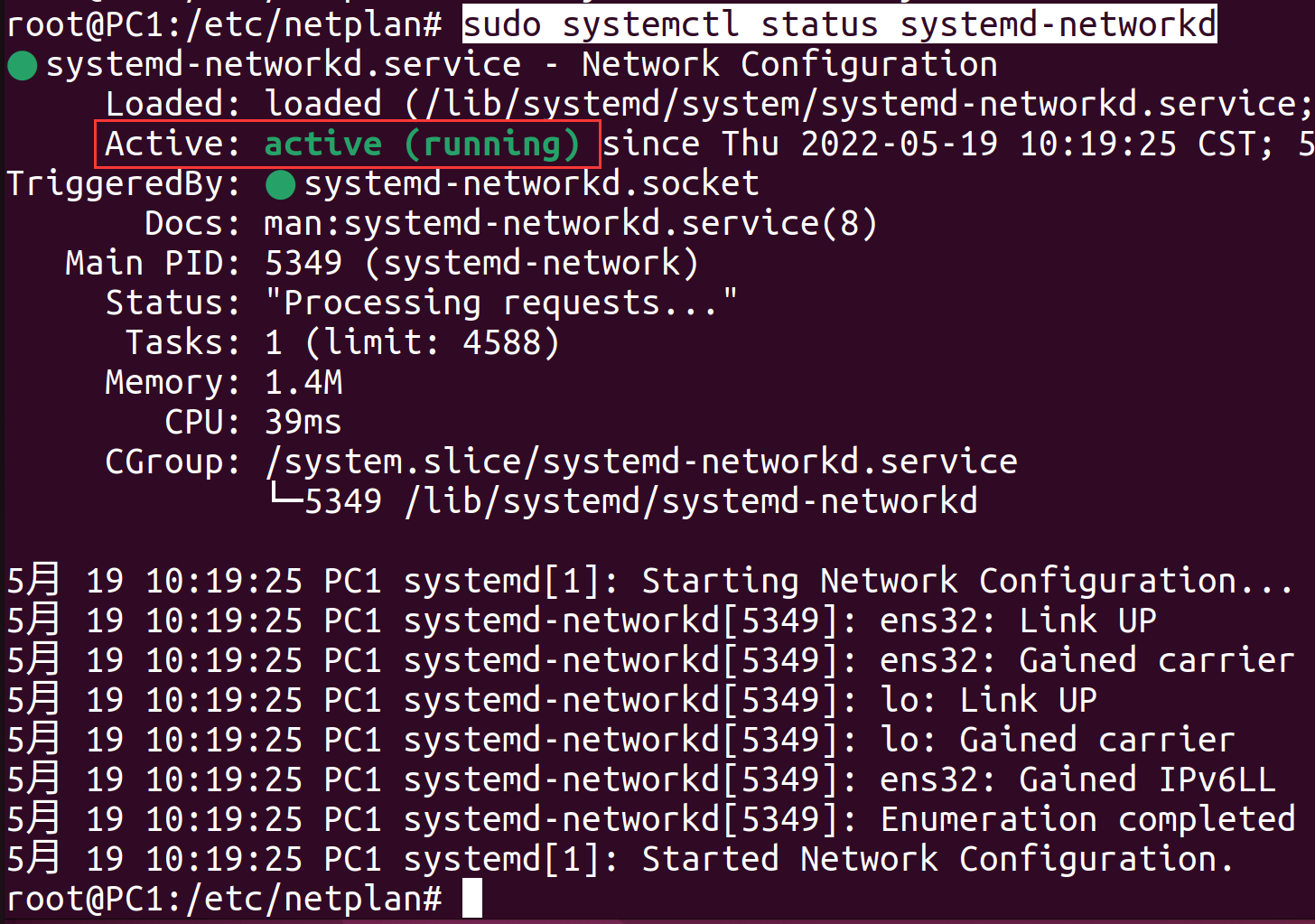Click the "Starting Network Configuration..." log line
This screenshot has width=1315, height=924.
coord(966,582)
